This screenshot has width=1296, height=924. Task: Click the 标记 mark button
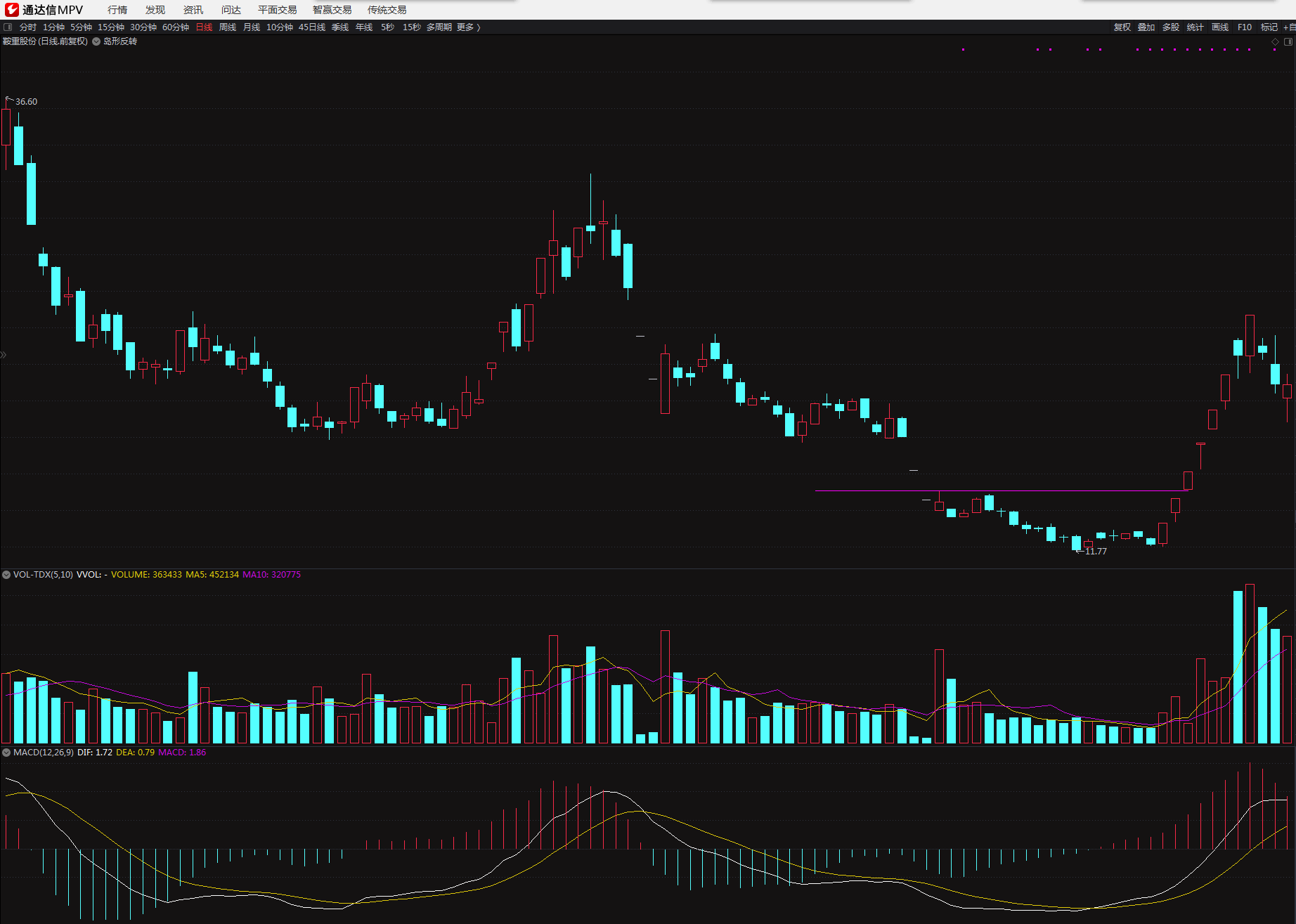pyautogui.click(x=1269, y=27)
